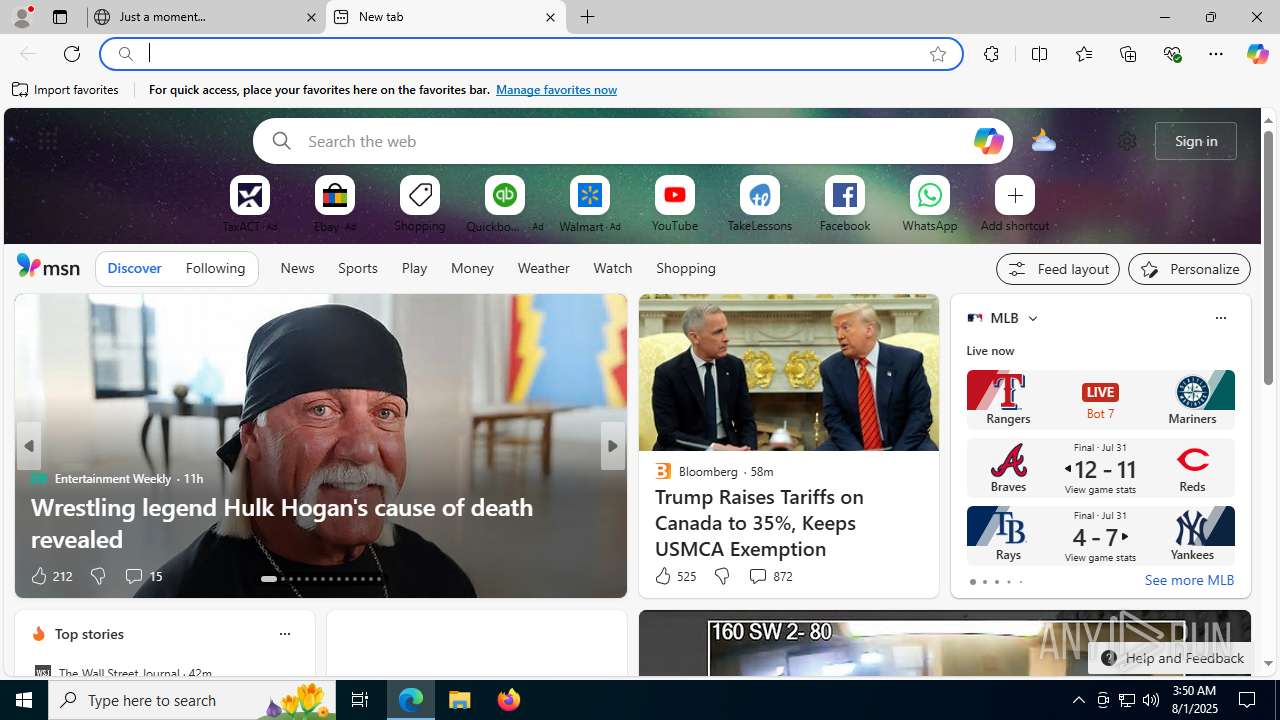
Task: Open Watch section
Action: pos(613,268)
